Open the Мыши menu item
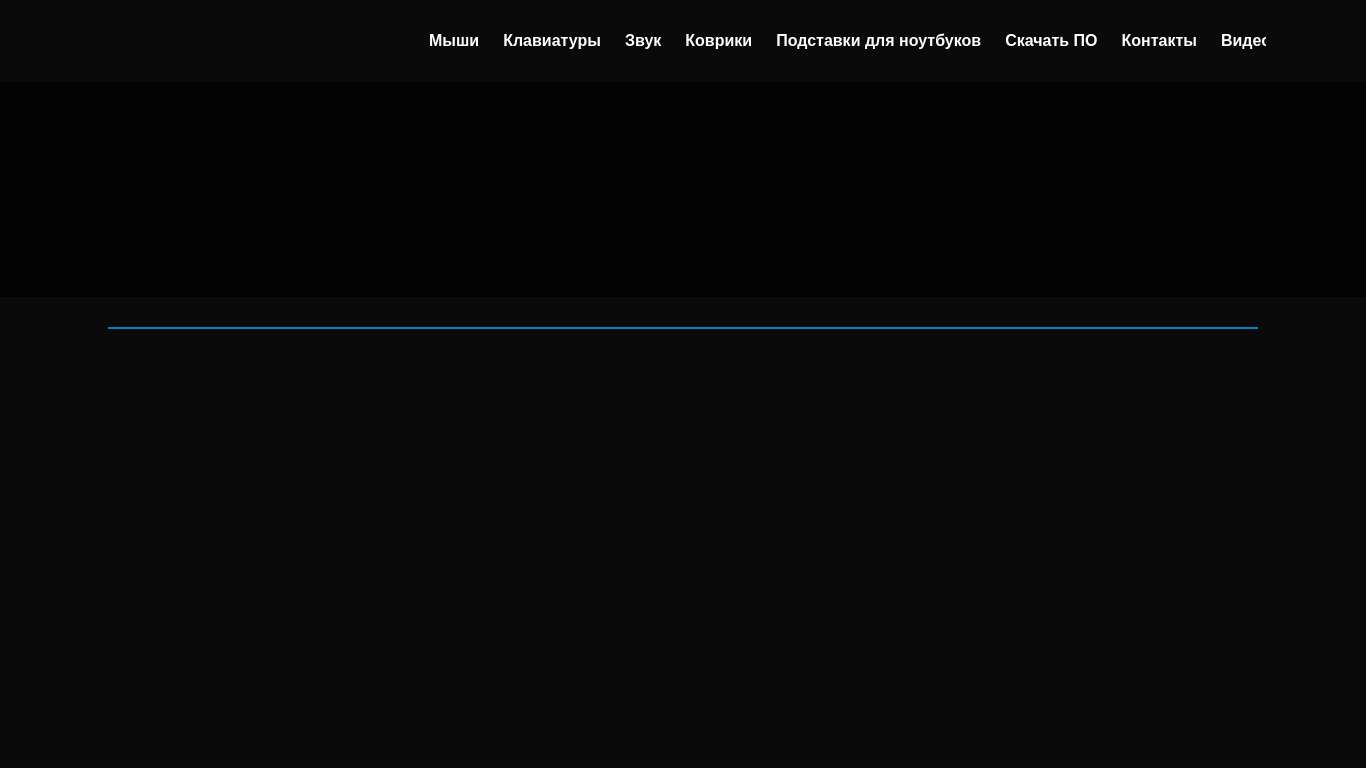 [453, 41]
